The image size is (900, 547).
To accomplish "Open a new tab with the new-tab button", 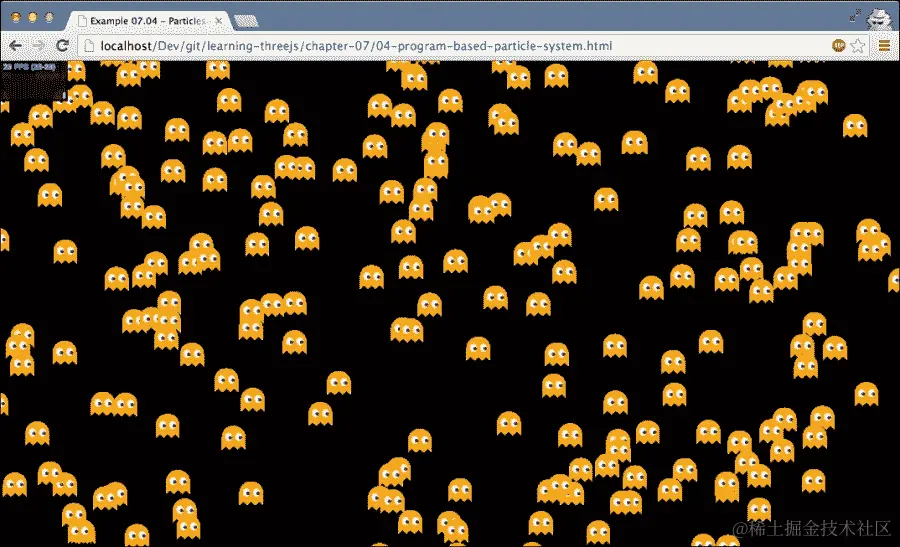I will [247, 21].
